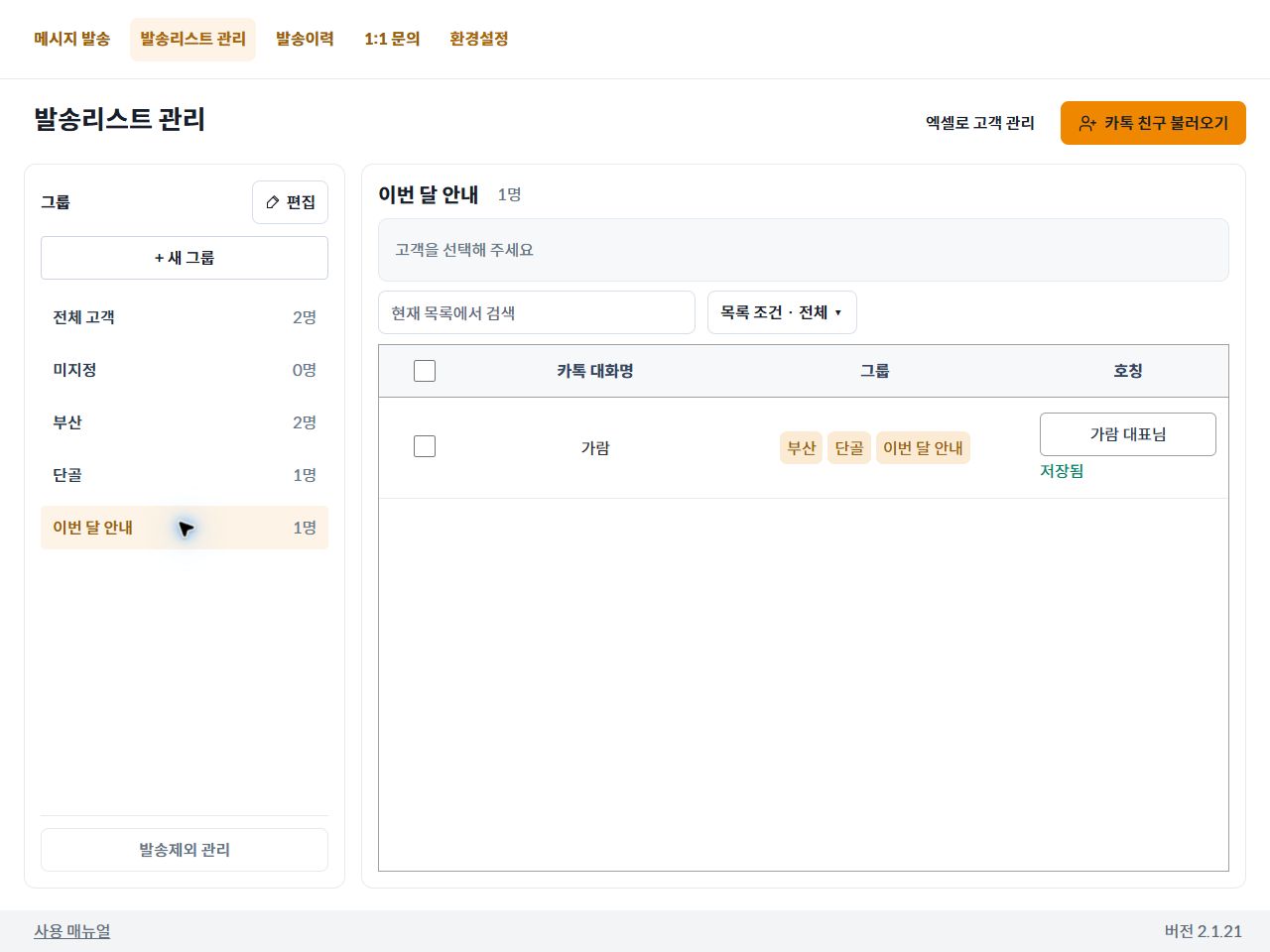Image resolution: width=1270 pixels, height=952 pixels.
Task: Select the 단골 group in sidebar
Action: click(x=185, y=475)
